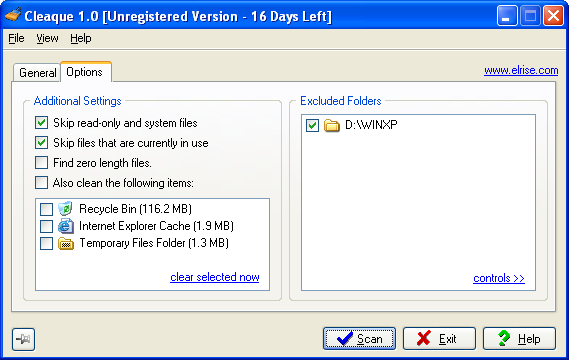The image size is (569, 360).
Task: Click the Exit button
Action: click(439, 339)
